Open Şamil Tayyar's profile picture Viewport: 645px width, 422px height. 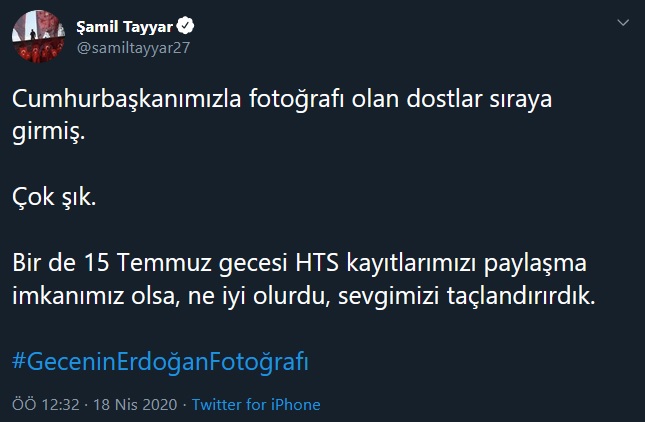click(x=38, y=37)
